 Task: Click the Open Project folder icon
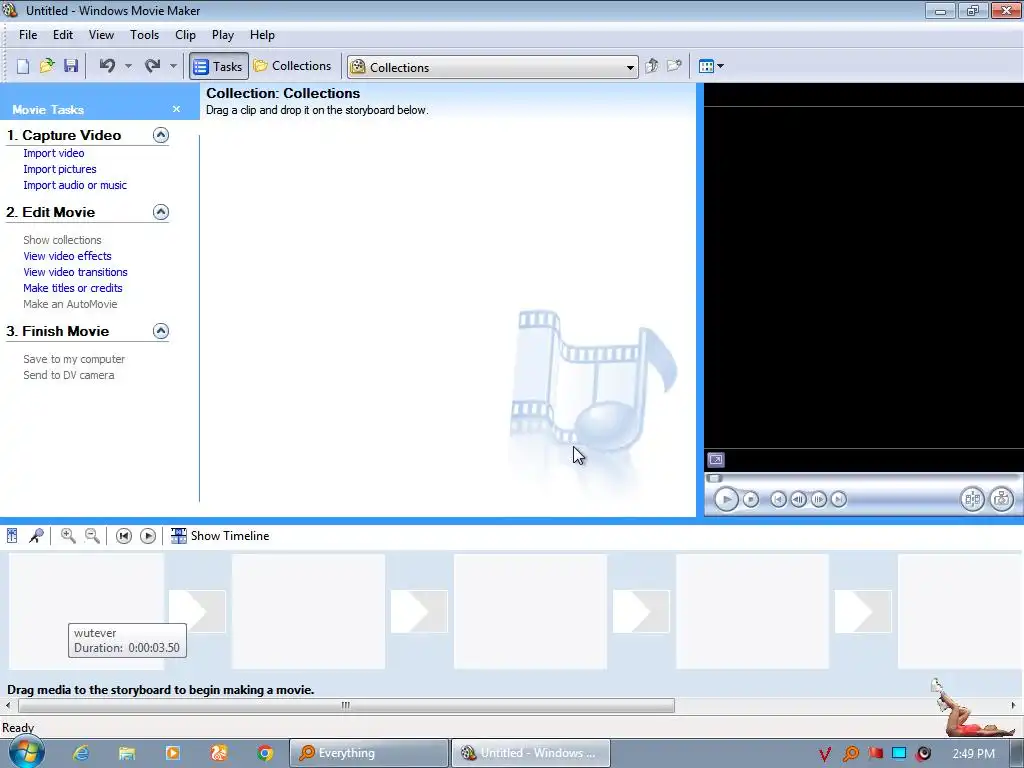47,66
